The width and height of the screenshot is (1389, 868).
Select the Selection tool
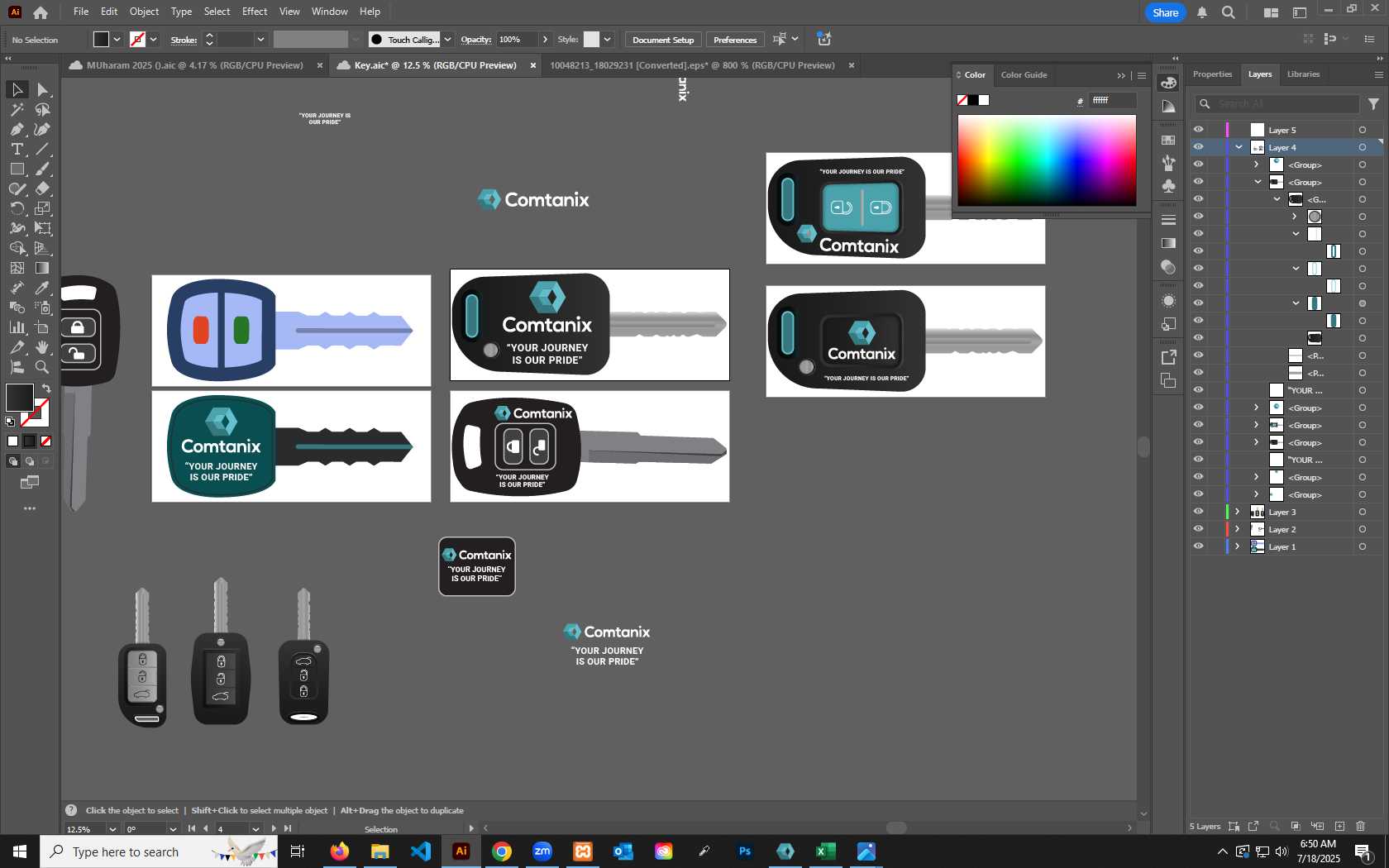[17, 89]
